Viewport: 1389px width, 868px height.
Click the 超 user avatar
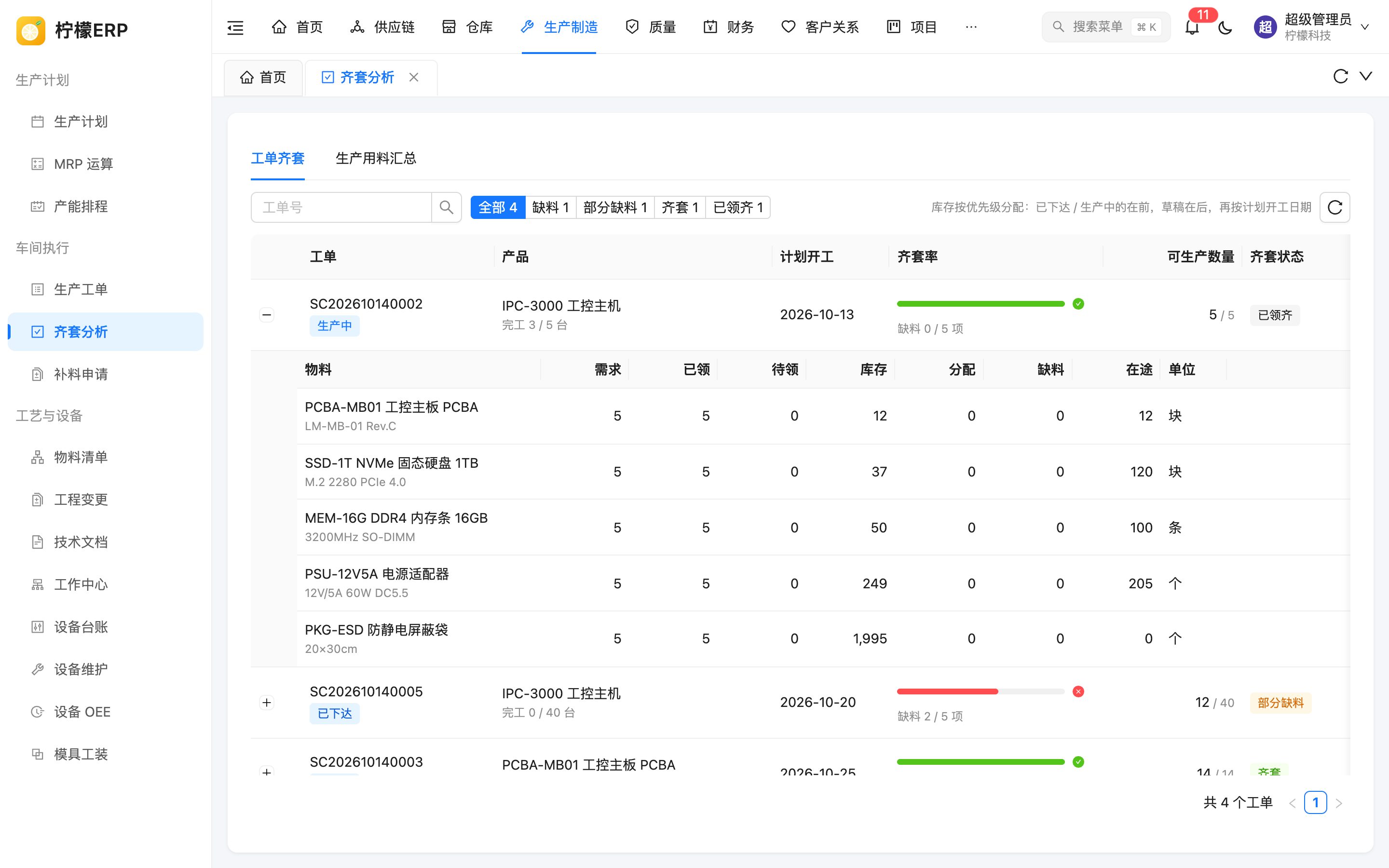click(x=1265, y=27)
